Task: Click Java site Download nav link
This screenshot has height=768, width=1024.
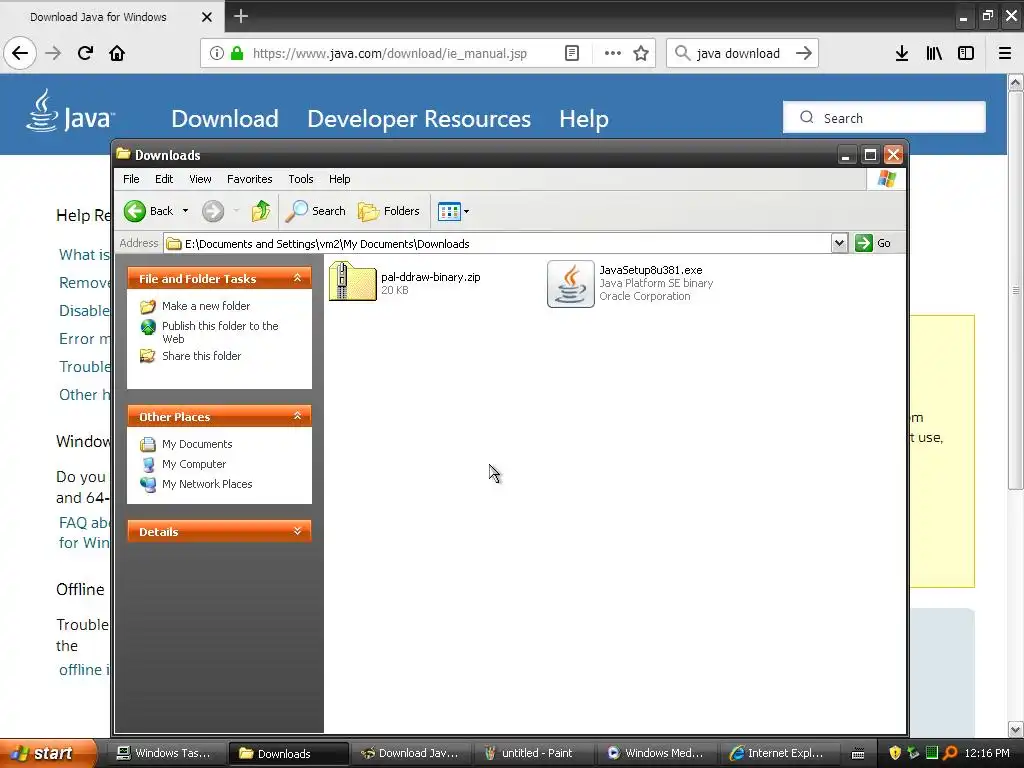Action: point(225,119)
